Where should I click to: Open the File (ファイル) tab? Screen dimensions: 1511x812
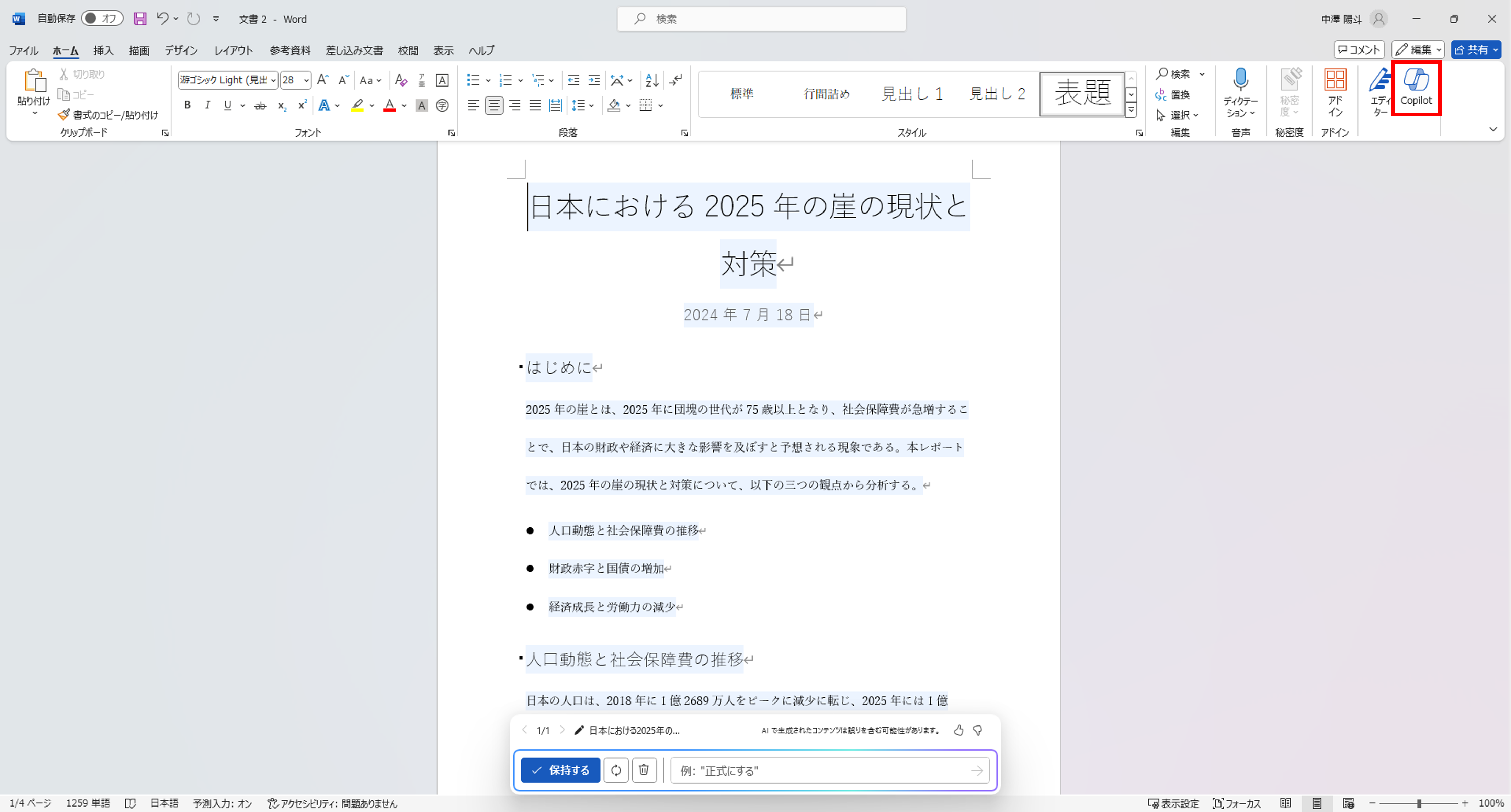coord(23,50)
